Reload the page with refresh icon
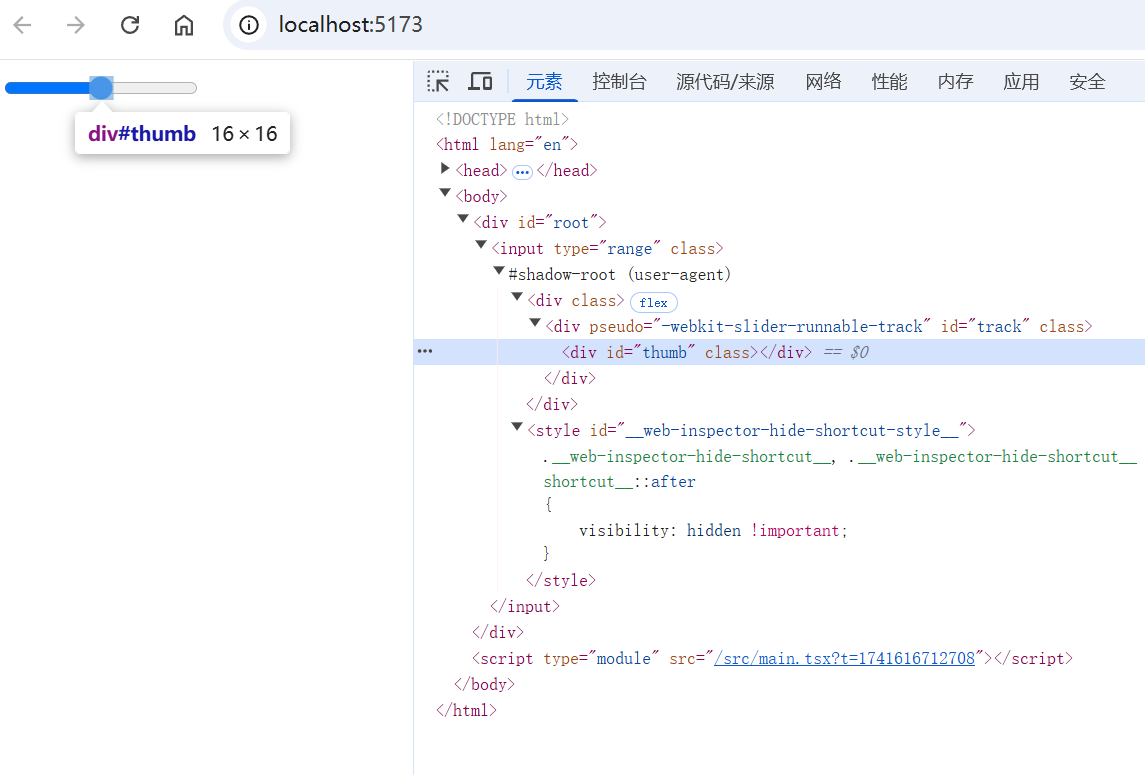Screen dimensions: 1145x775 point(130,25)
